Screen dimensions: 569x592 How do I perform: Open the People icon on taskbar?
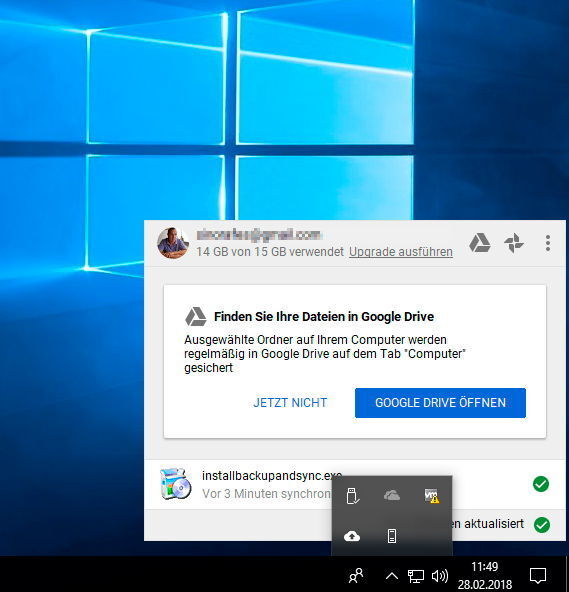356,575
